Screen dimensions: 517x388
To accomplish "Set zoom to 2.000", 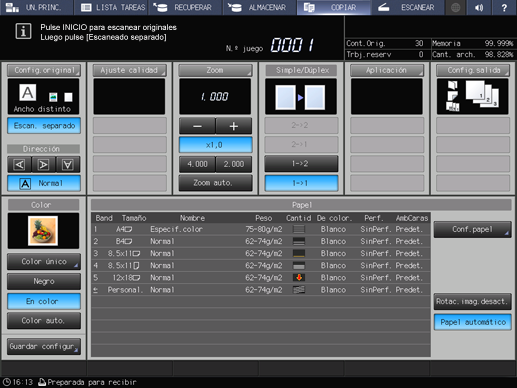I will 234,164.
